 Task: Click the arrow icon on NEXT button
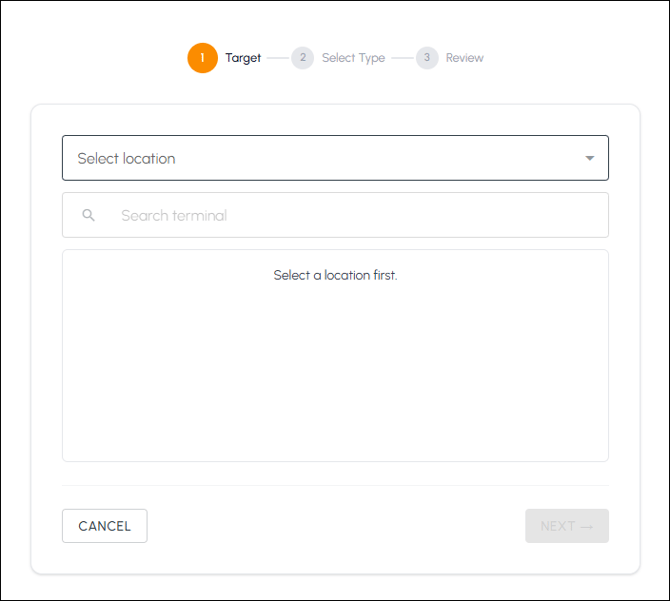pos(587,527)
